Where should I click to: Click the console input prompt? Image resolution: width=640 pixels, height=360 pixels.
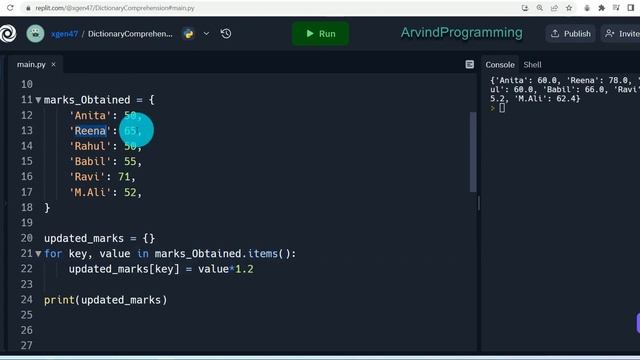pos(502,108)
